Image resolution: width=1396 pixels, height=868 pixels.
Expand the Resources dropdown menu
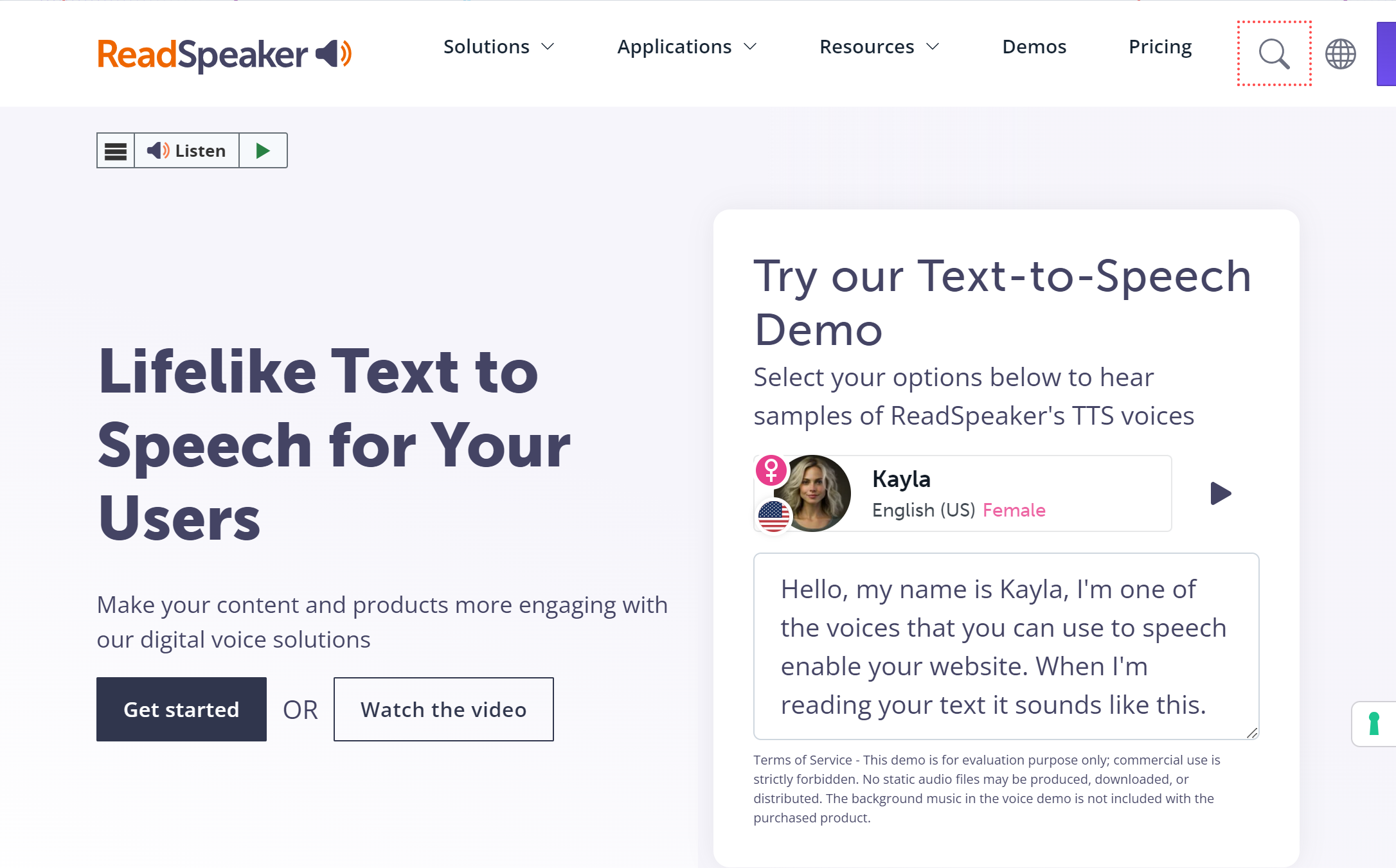pyautogui.click(x=879, y=47)
